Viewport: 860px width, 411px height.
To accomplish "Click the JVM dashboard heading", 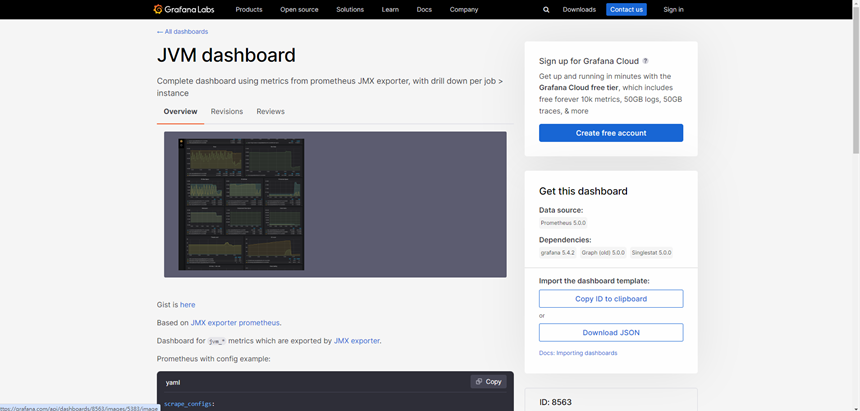I will (226, 55).
